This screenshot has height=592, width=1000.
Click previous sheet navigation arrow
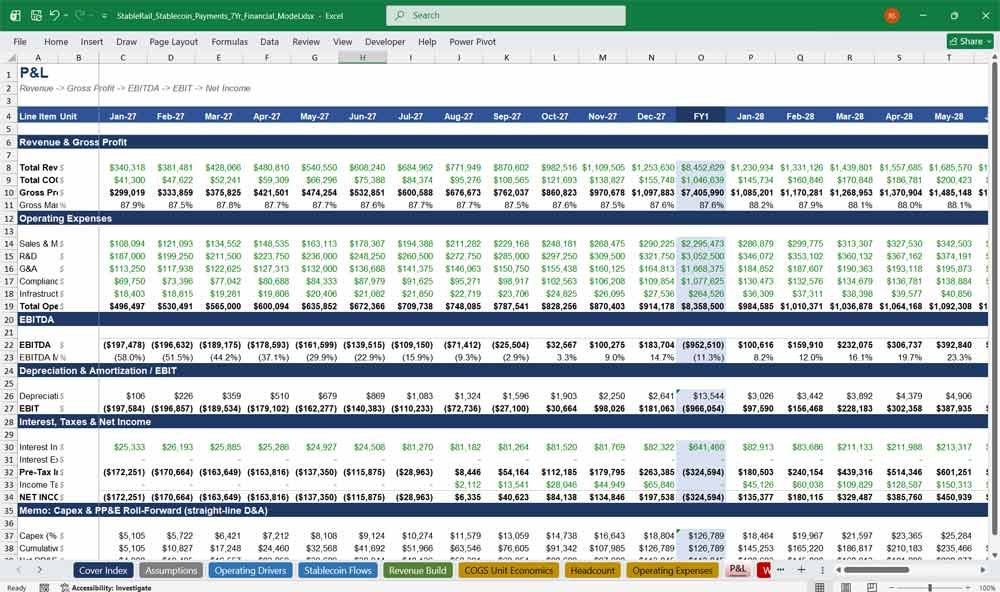pos(19,570)
